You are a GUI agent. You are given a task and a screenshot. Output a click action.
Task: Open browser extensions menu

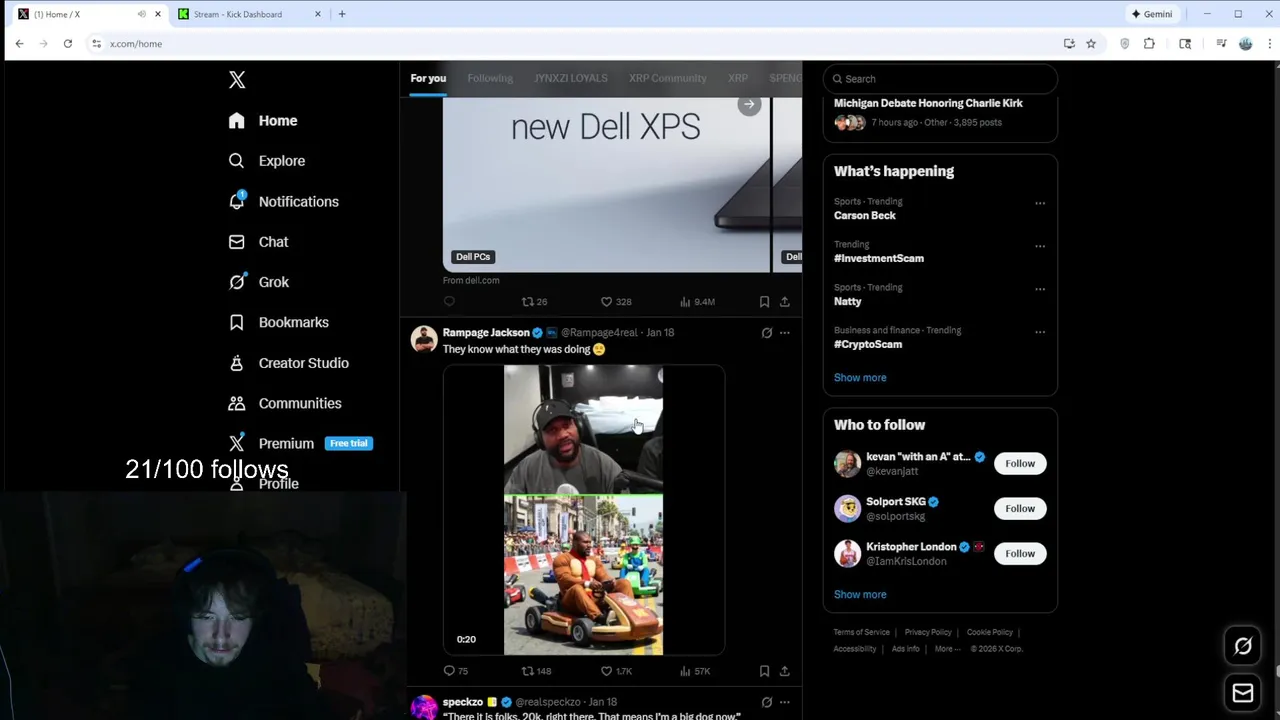point(1149,44)
